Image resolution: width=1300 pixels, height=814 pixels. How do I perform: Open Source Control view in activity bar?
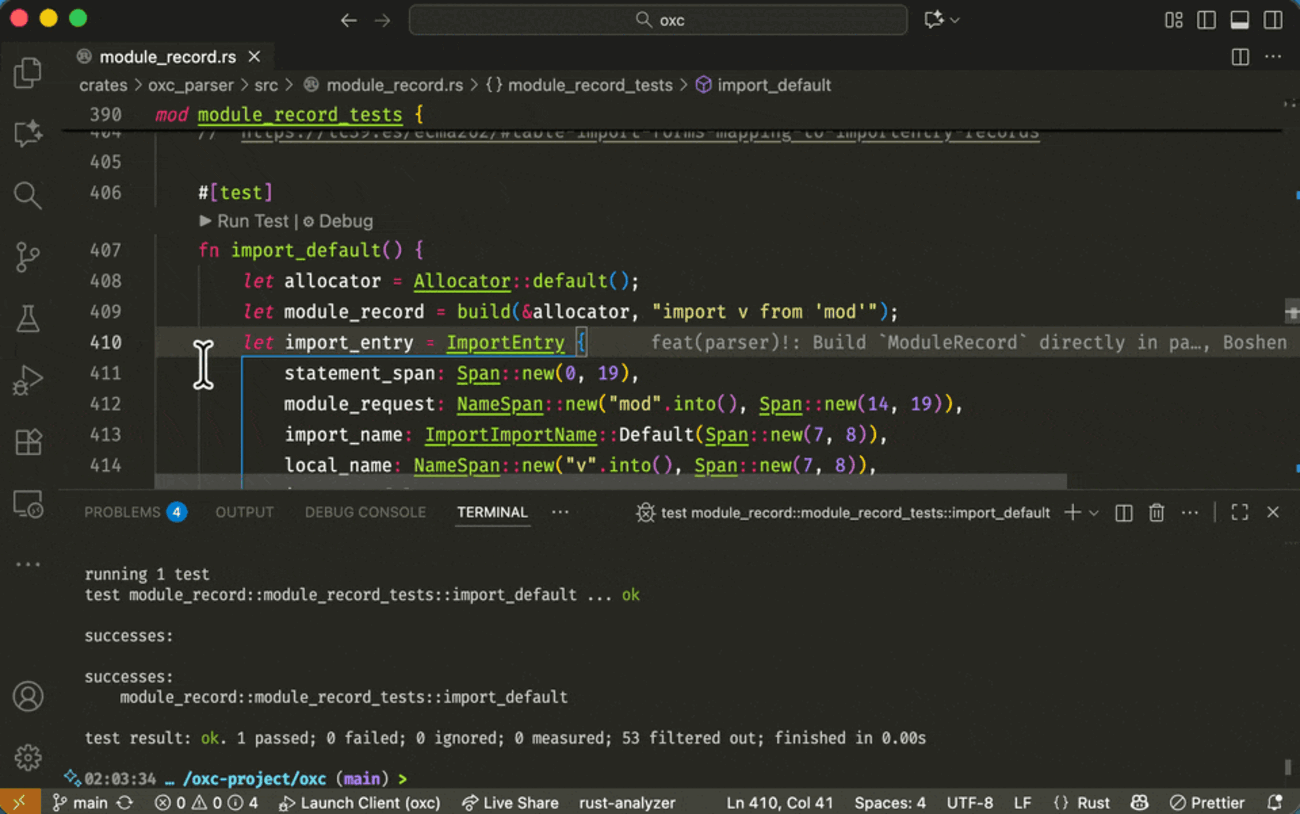coord(28,257)
